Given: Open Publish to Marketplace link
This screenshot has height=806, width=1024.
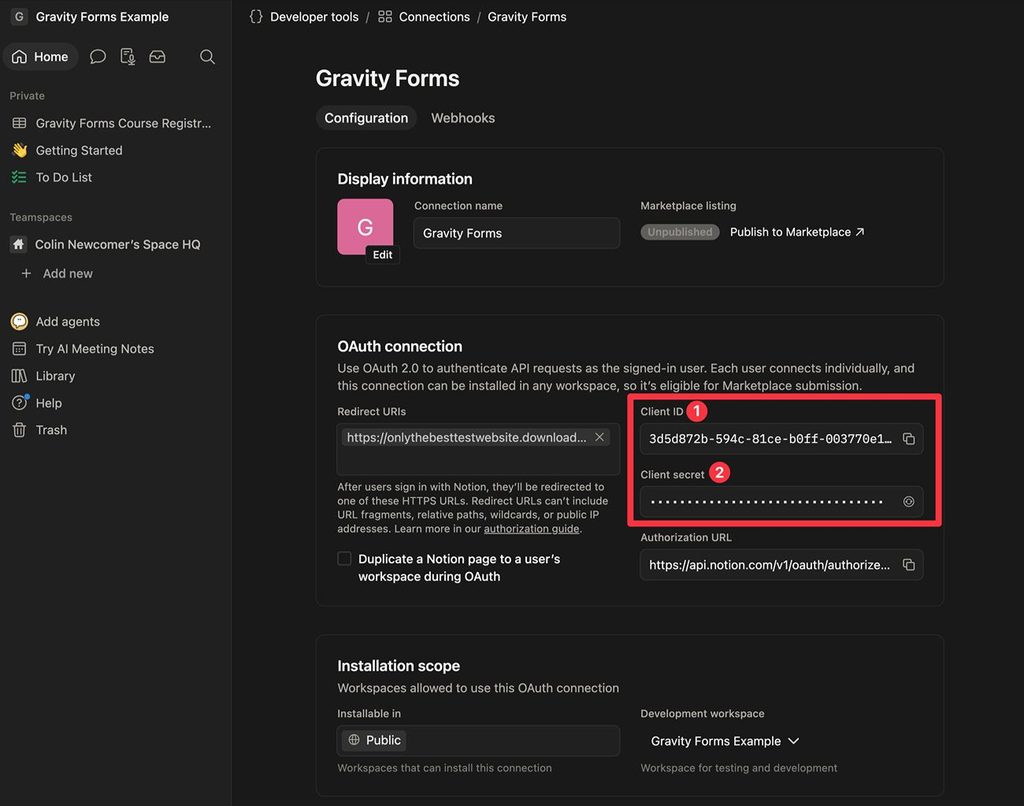Looking at the screenshot, I should point(797,232).
